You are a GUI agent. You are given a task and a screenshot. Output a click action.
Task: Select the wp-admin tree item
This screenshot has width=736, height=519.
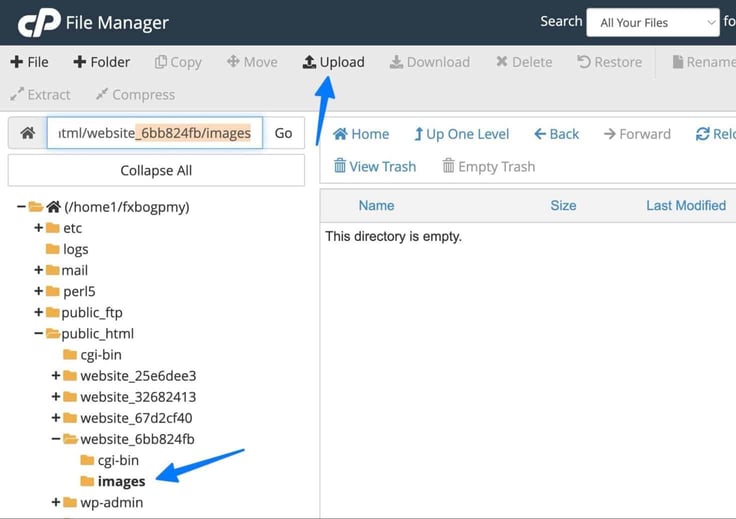click(112, 503)
